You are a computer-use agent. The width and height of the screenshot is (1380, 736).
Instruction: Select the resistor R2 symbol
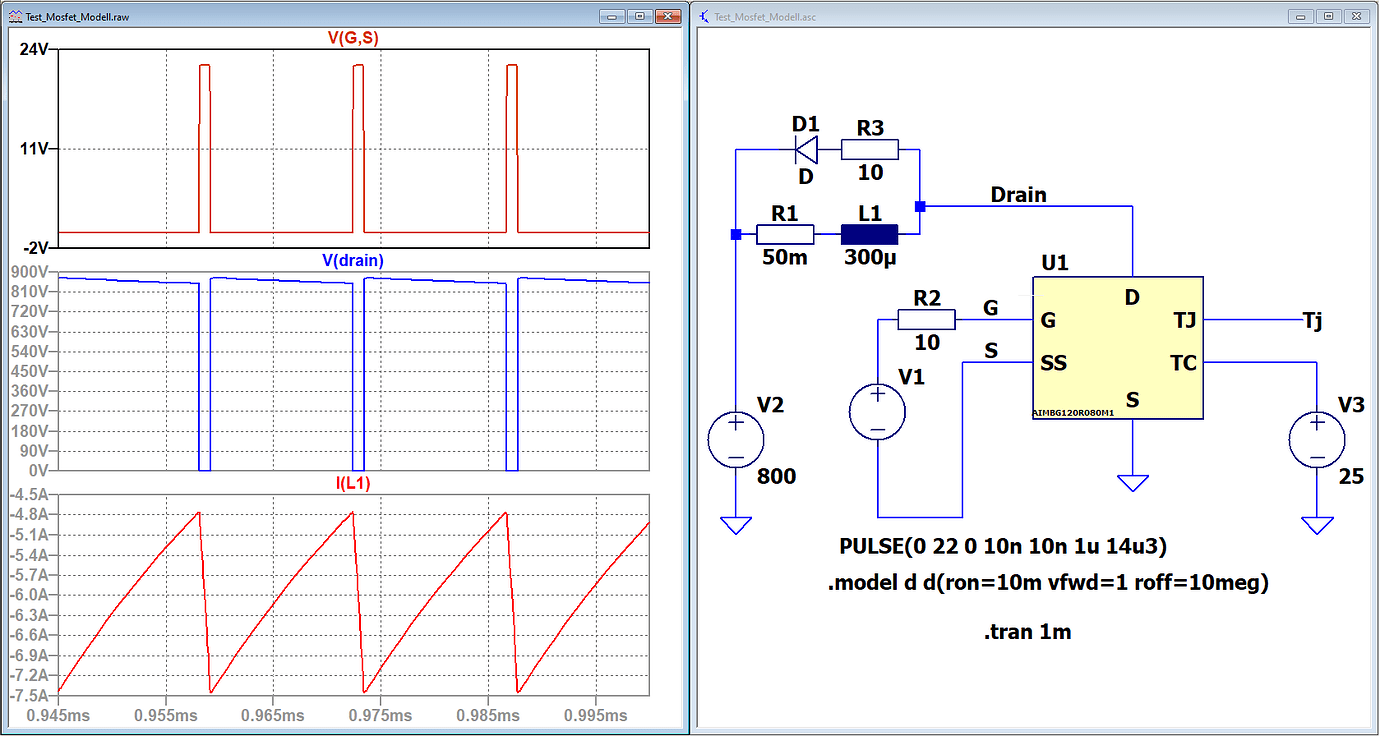click(x=926, y=321)
